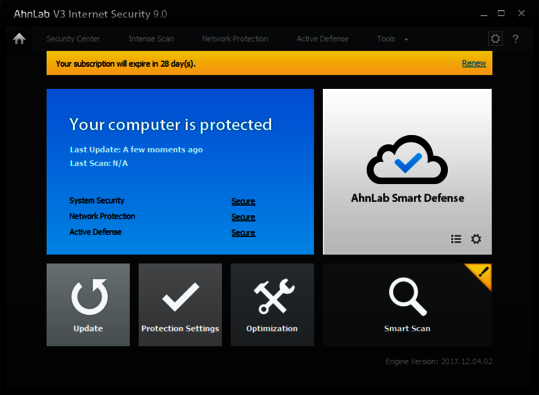The height and width of the screenshot is (395, 539).
Task: Open Network Protection tab
Action: point(235,39)
